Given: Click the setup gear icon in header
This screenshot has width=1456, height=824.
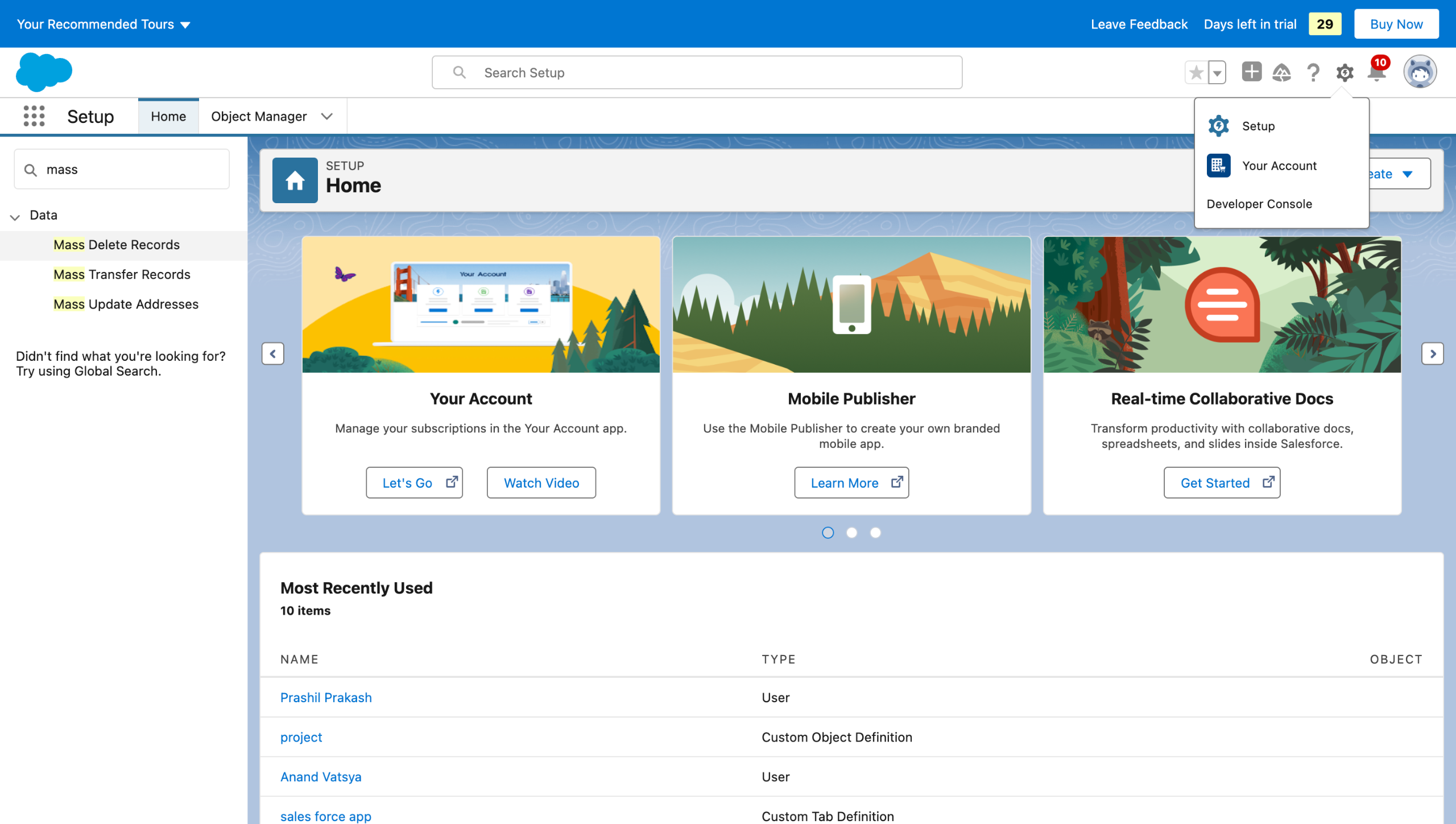Looking at the screenshot, I should [x=1345, y=72].
